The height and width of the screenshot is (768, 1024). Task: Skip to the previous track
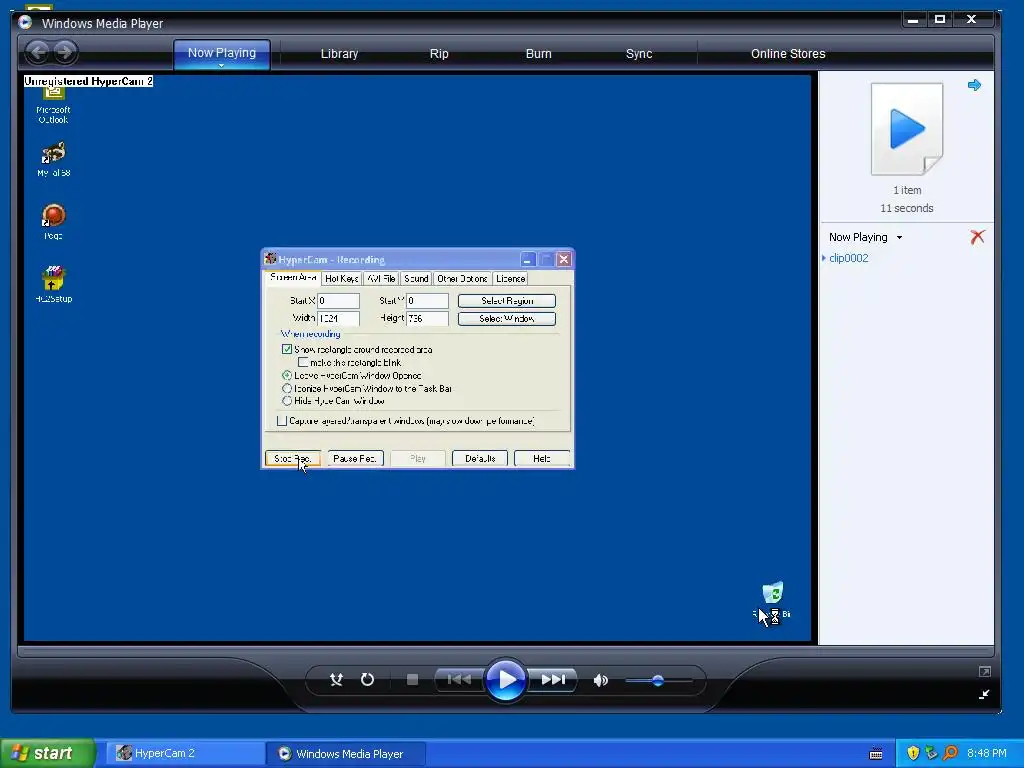point(459,680)
